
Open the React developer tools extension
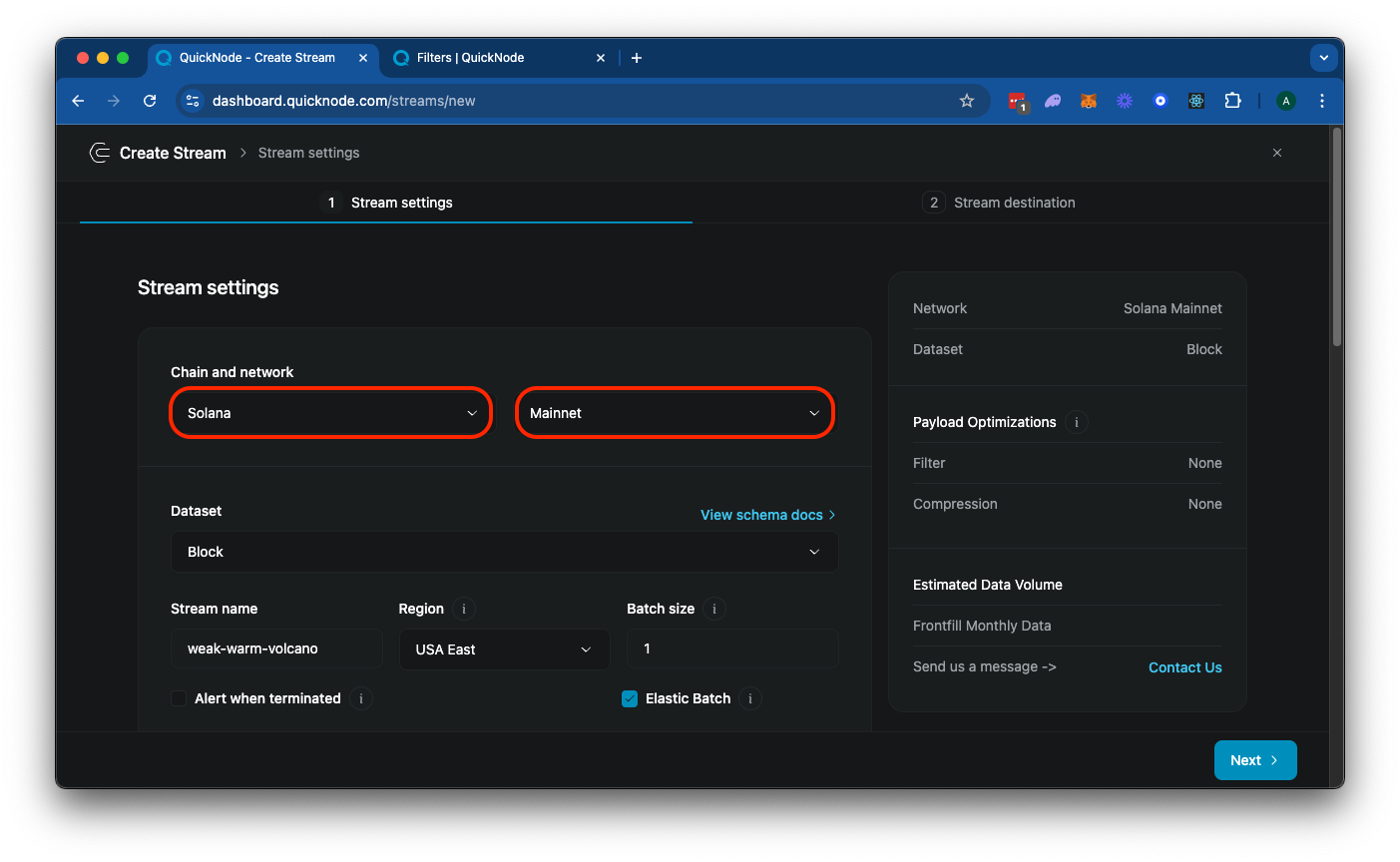(1196, 101)
